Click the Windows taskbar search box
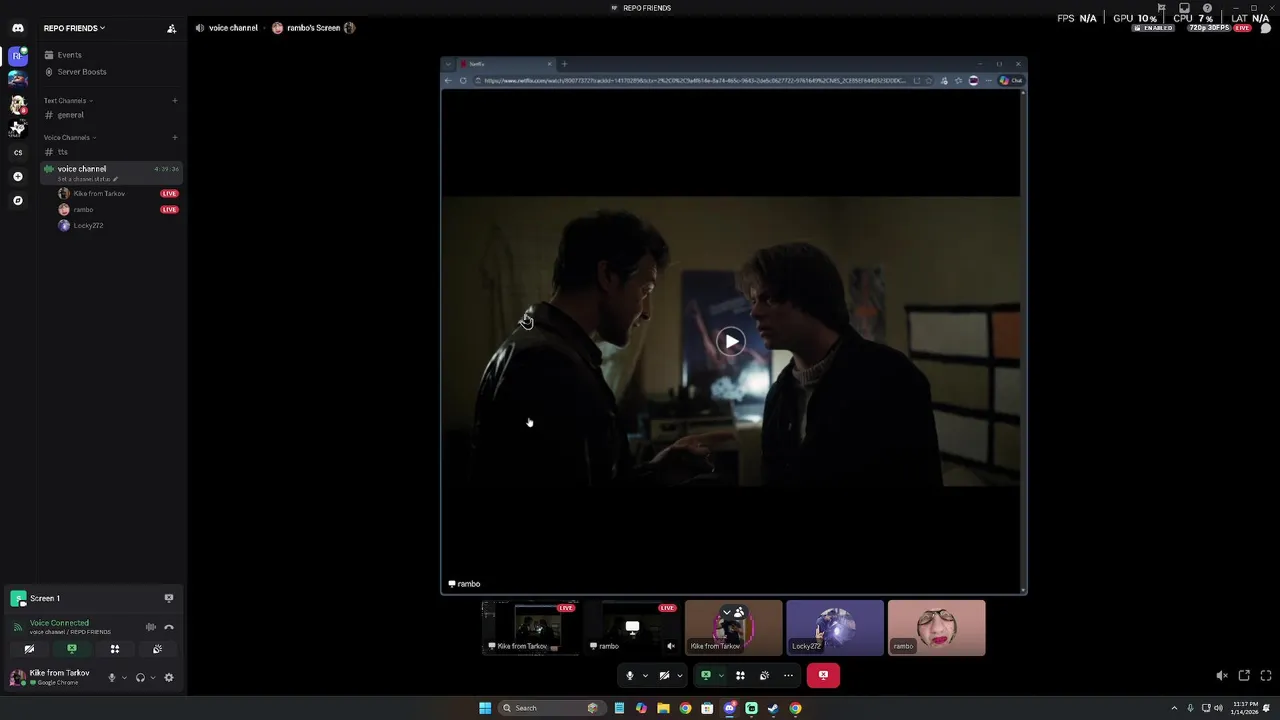The width and height of the screenshot is (1280, 720). coord(550,708)
